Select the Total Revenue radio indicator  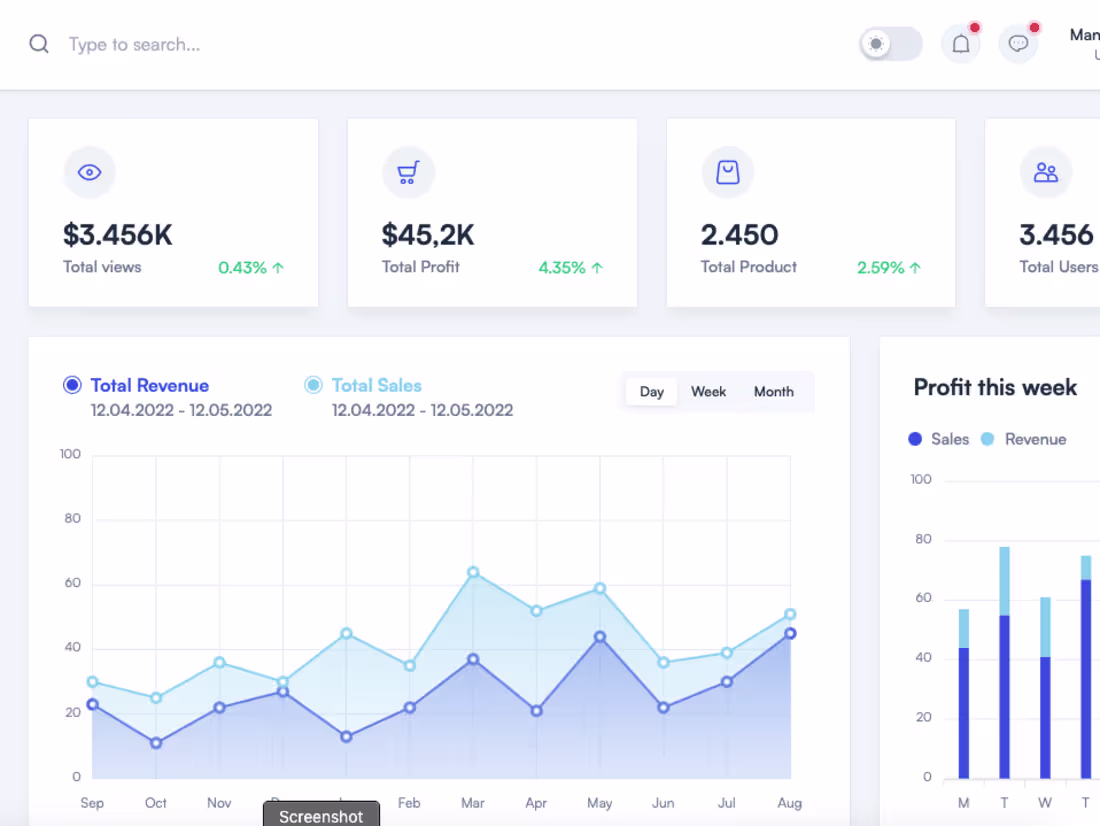click(72, 385)
